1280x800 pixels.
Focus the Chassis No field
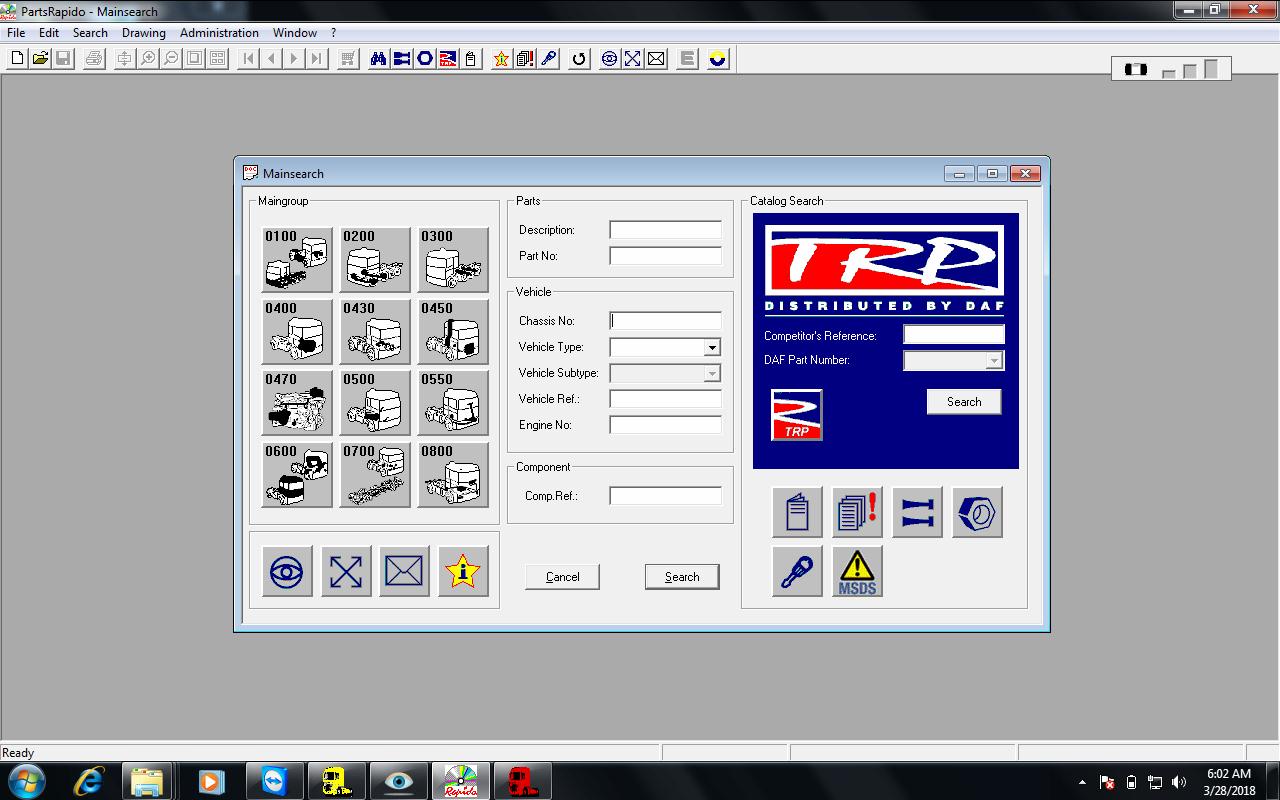pos(665,321)
